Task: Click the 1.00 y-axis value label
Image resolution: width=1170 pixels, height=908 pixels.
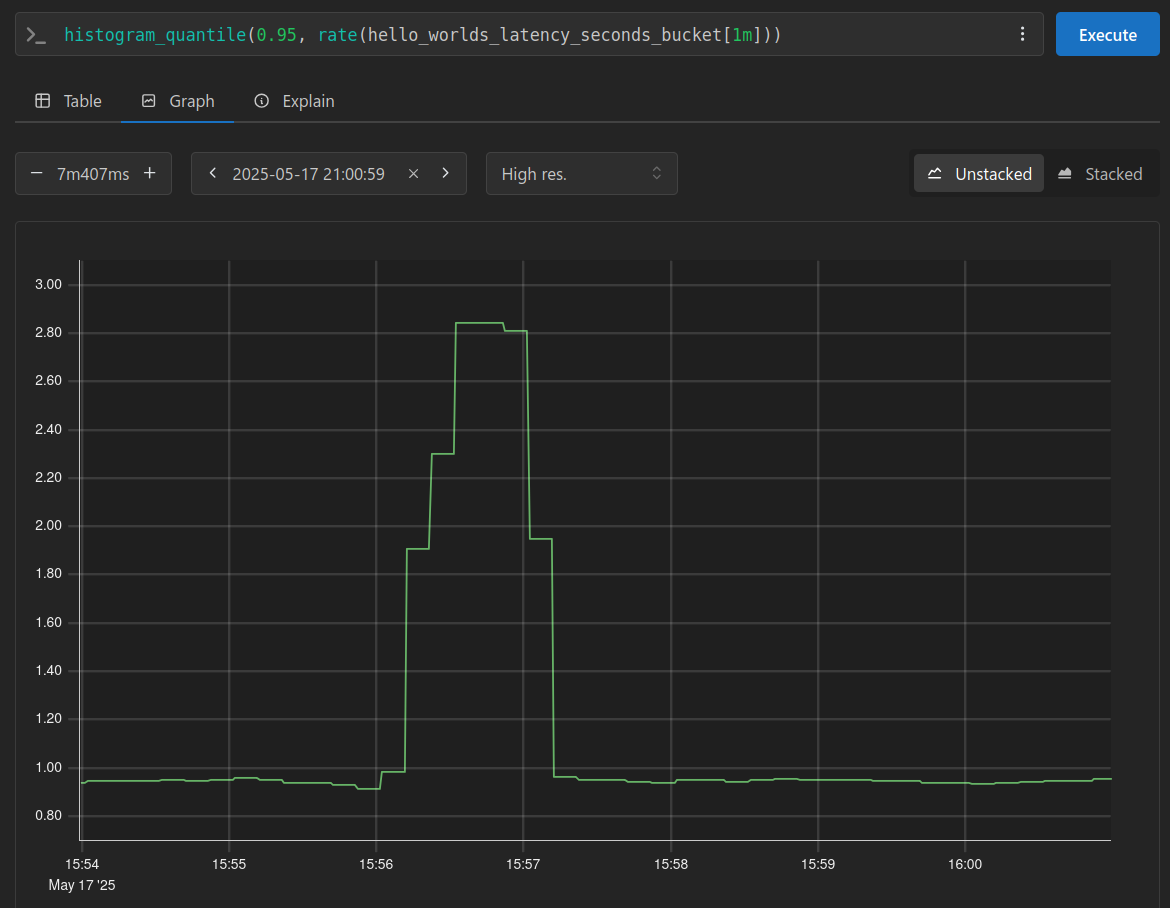Action: pos(49,768)
